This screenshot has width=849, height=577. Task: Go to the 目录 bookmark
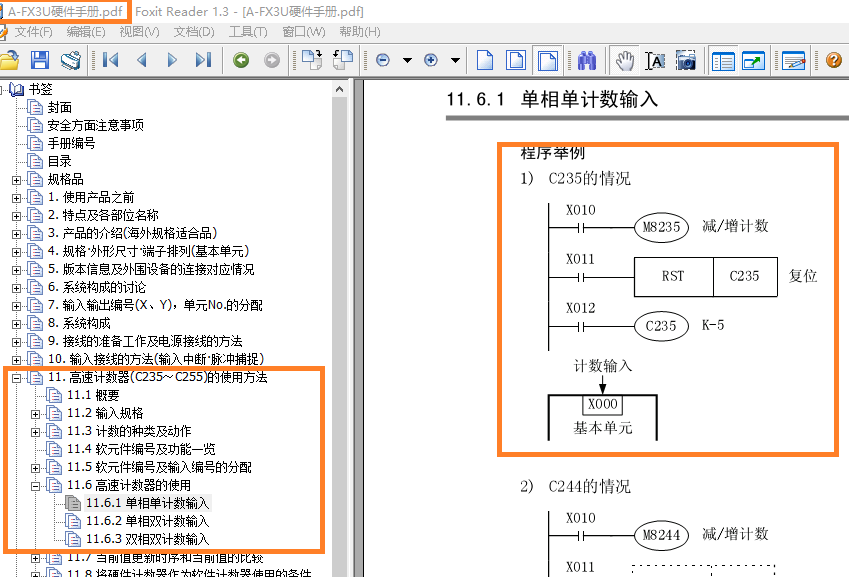tap(60, 161)
